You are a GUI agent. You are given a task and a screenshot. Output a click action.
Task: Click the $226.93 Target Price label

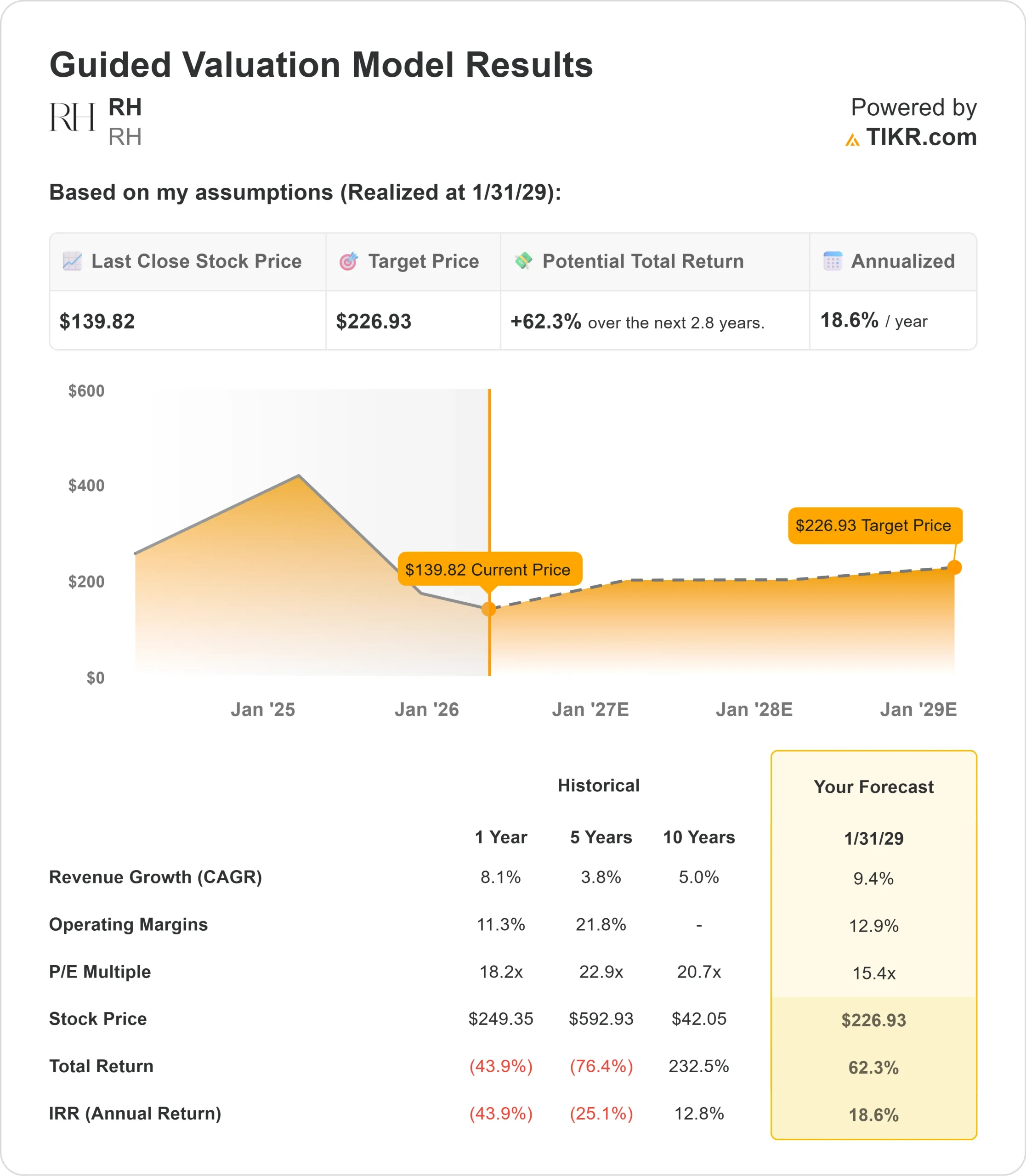click(874, 525)
